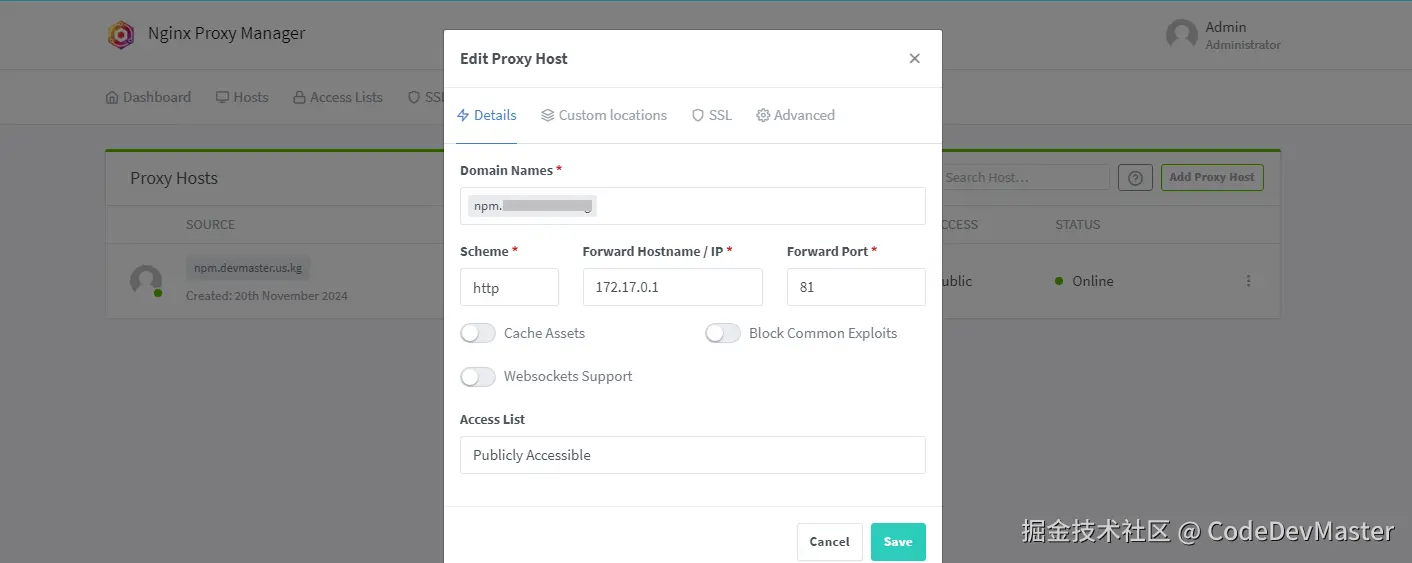Open the Hosts navigation menu

(x=242, y=97)
